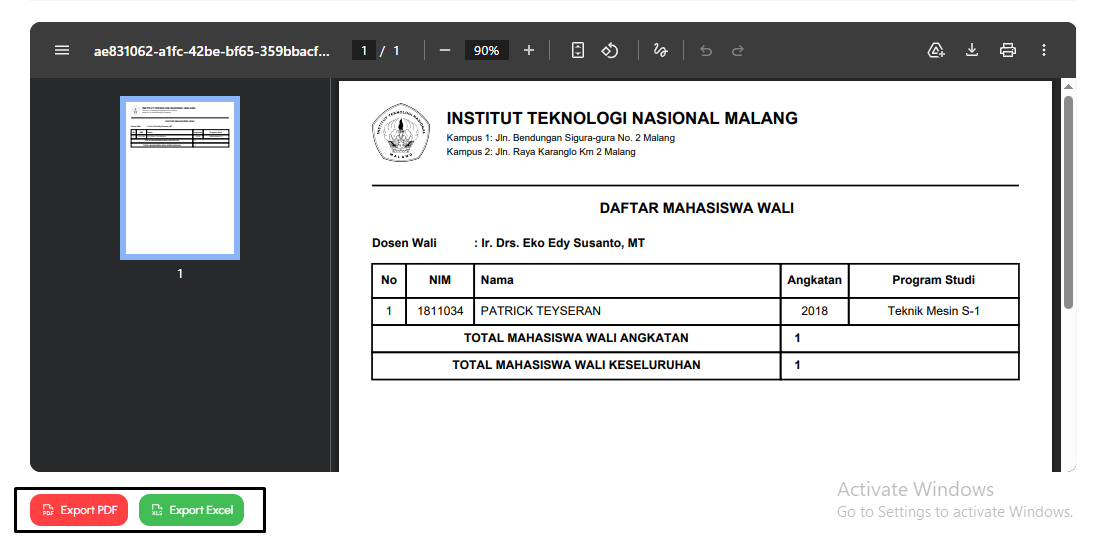Image resolution: width=1103 pixels, height=543 pixels.
Task: Download the PDF file
Action: [x=971, y=50]
